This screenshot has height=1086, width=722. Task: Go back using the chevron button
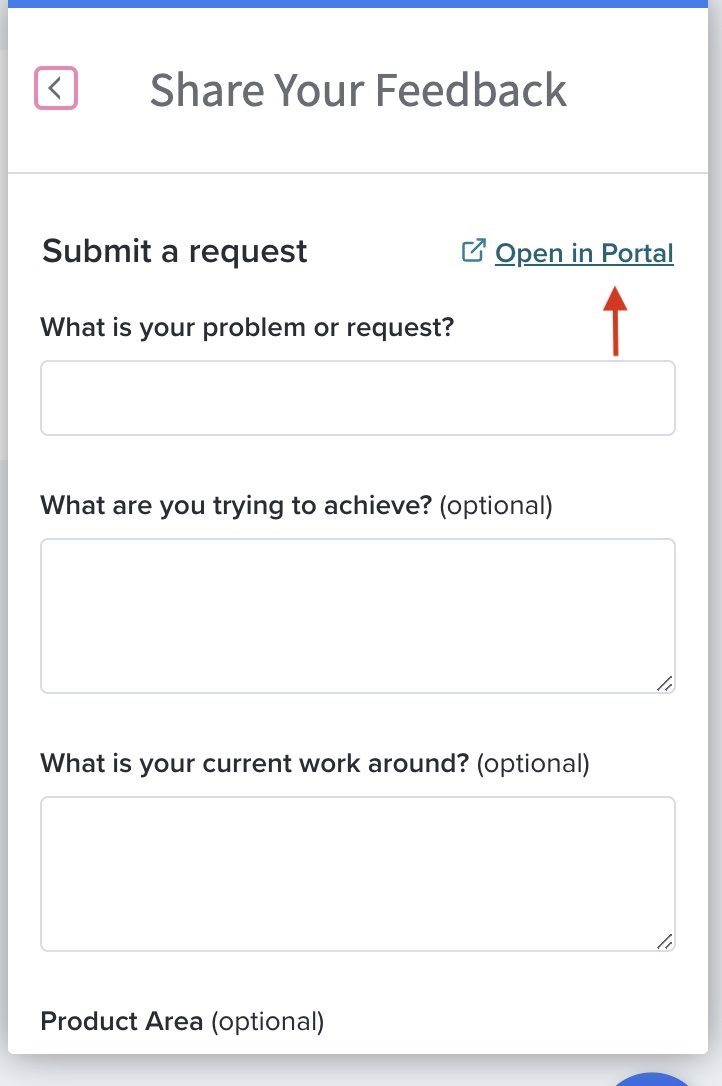(56, 88)
